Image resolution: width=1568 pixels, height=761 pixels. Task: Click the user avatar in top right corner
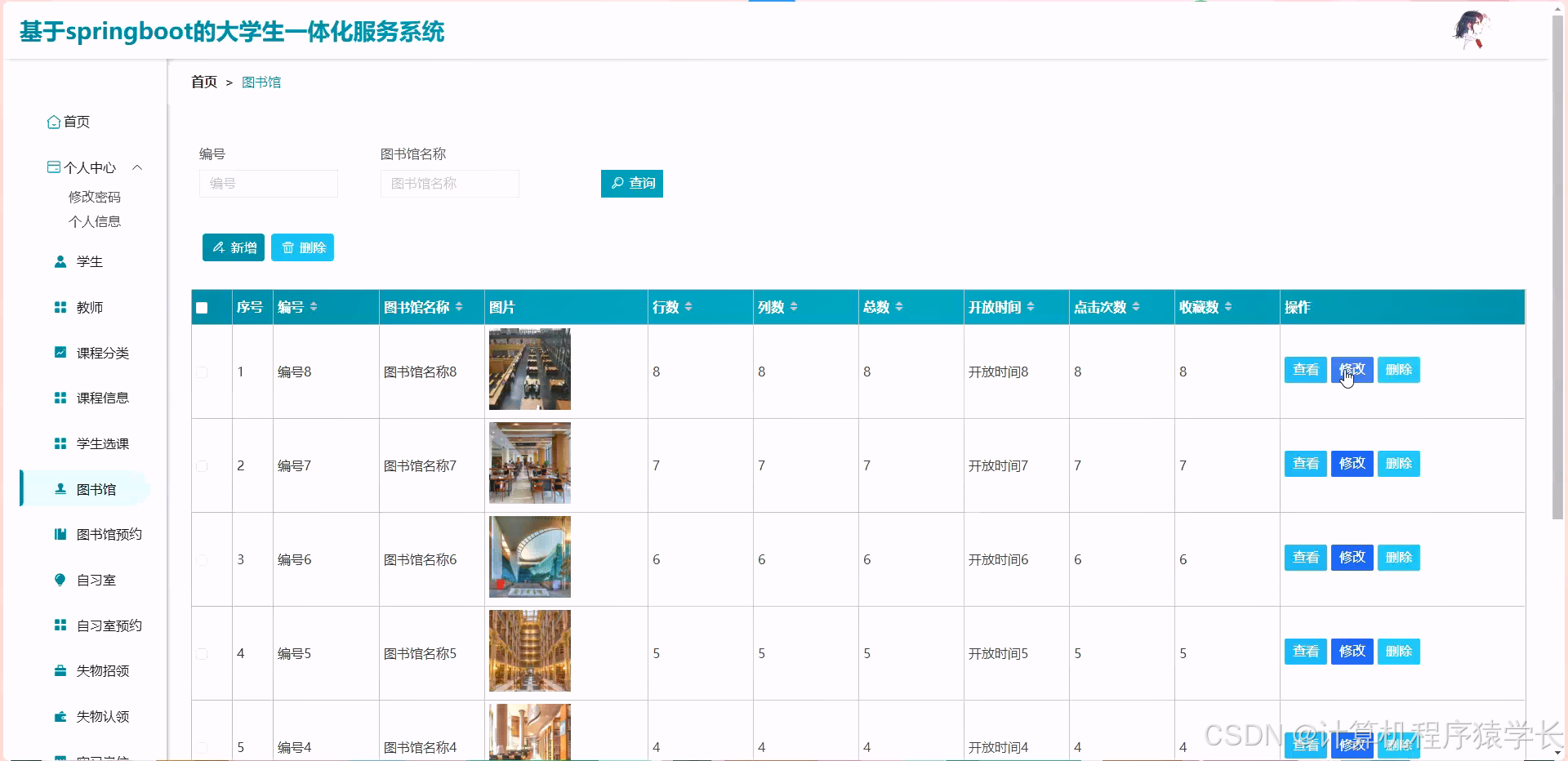[1471, 29]
